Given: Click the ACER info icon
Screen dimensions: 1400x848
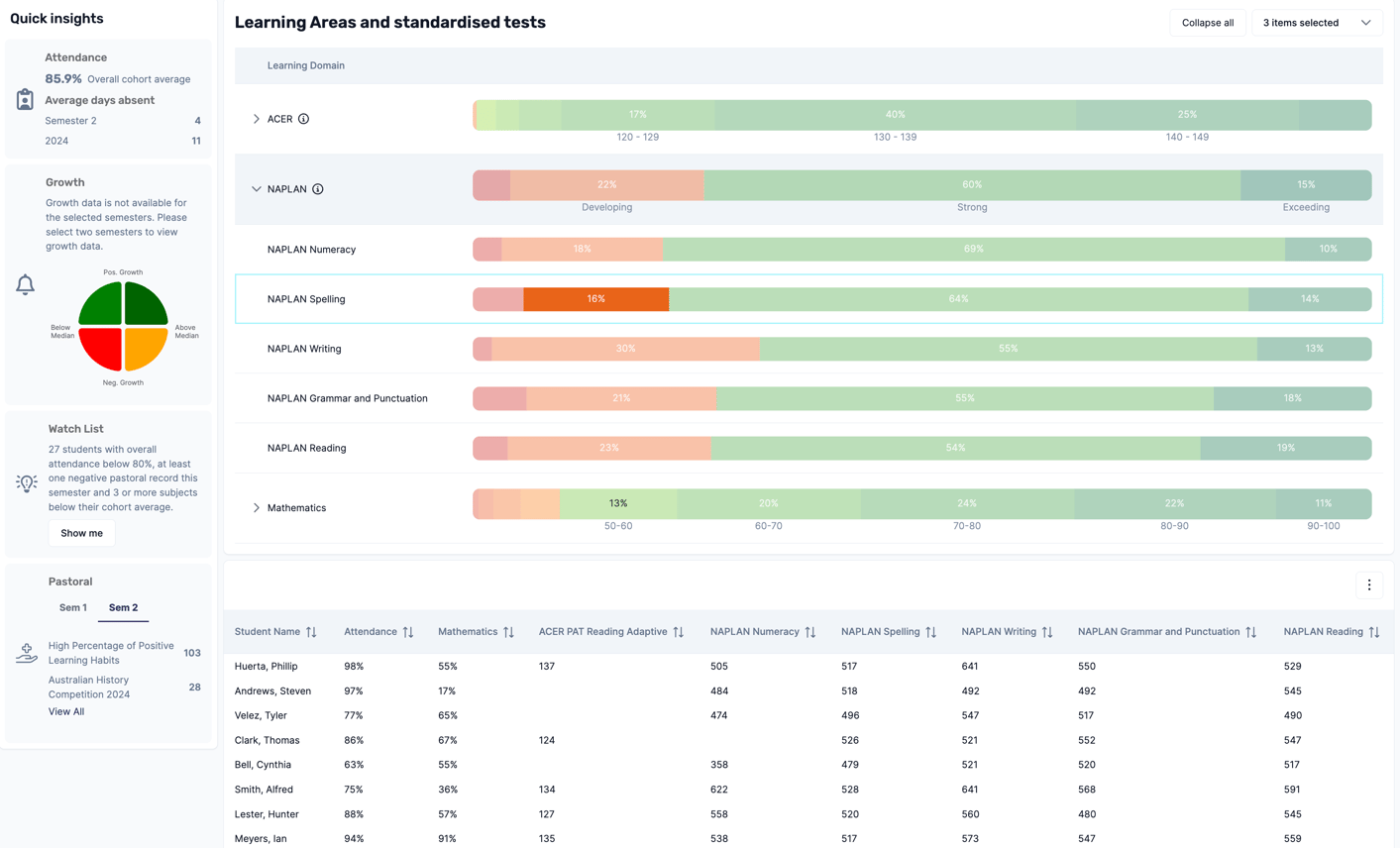Looking at the screenshot, I should (x=303, y=119).
